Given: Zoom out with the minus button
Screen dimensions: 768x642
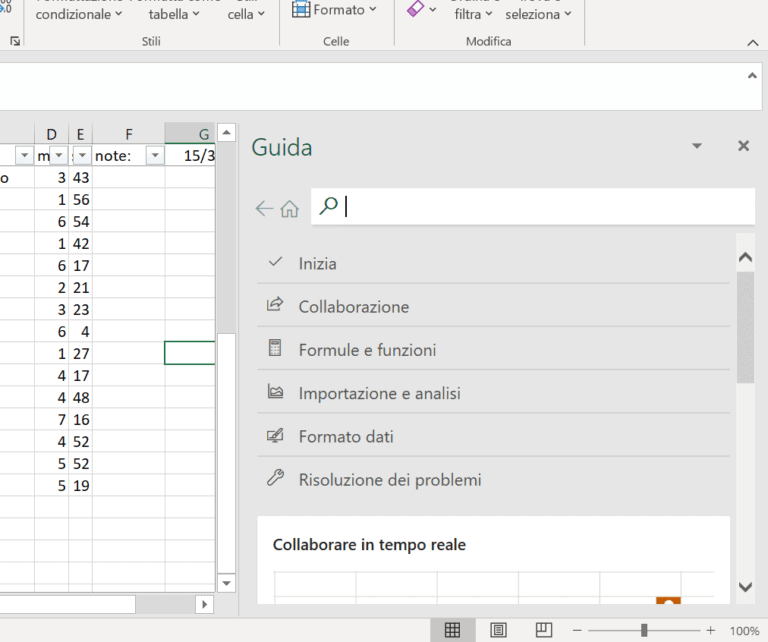Looking at the screenshot, I should (x=577, y=631).
